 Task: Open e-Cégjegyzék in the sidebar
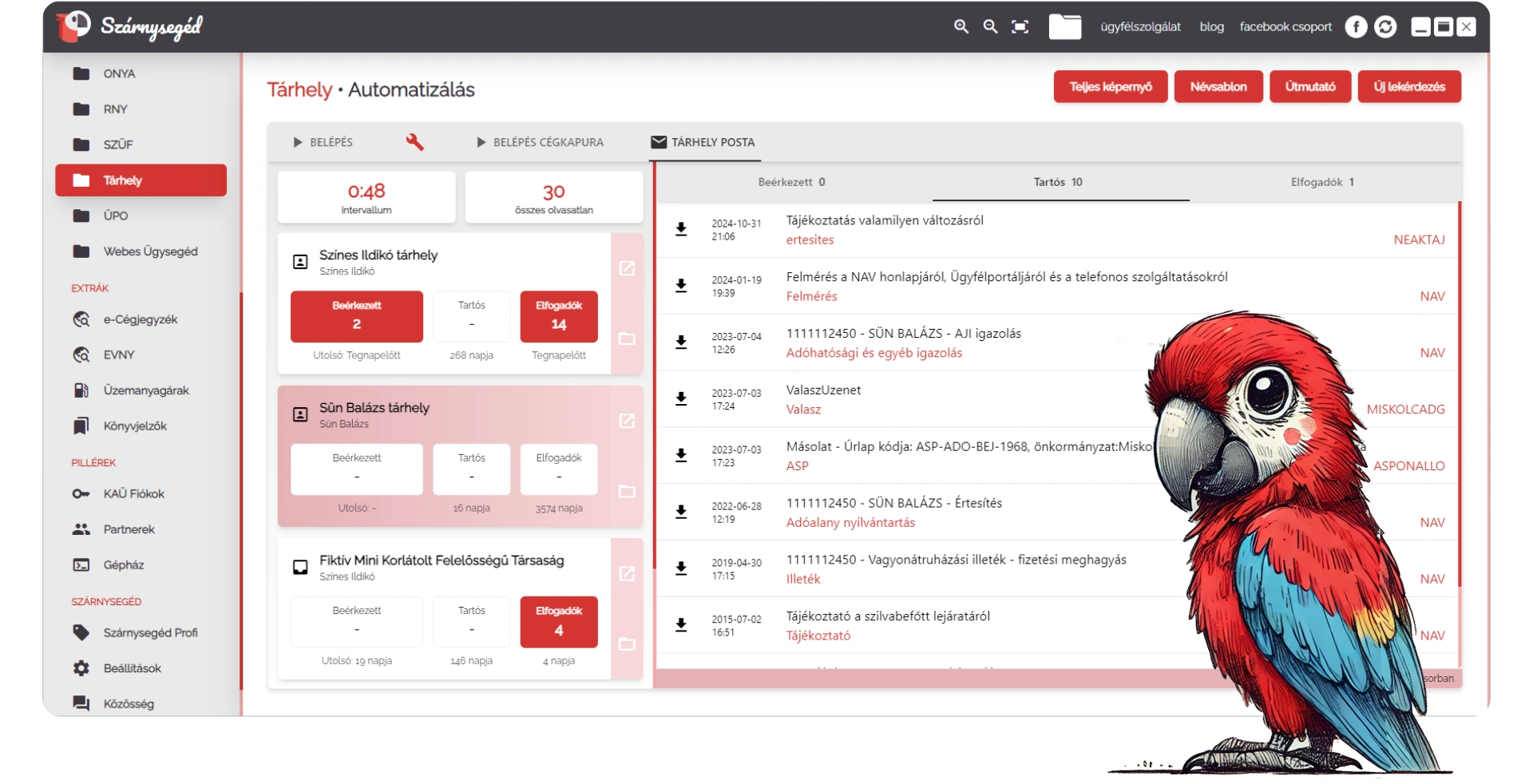point(140,319)
